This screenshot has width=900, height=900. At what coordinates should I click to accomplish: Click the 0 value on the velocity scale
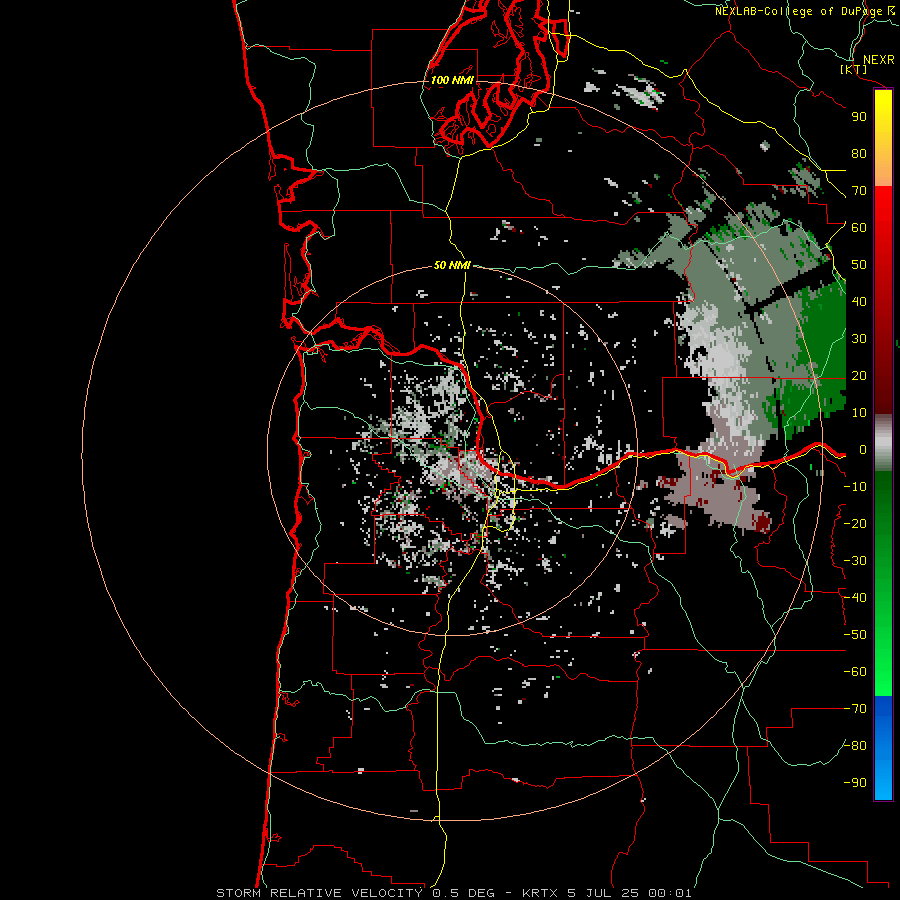(x=862, y=450)
